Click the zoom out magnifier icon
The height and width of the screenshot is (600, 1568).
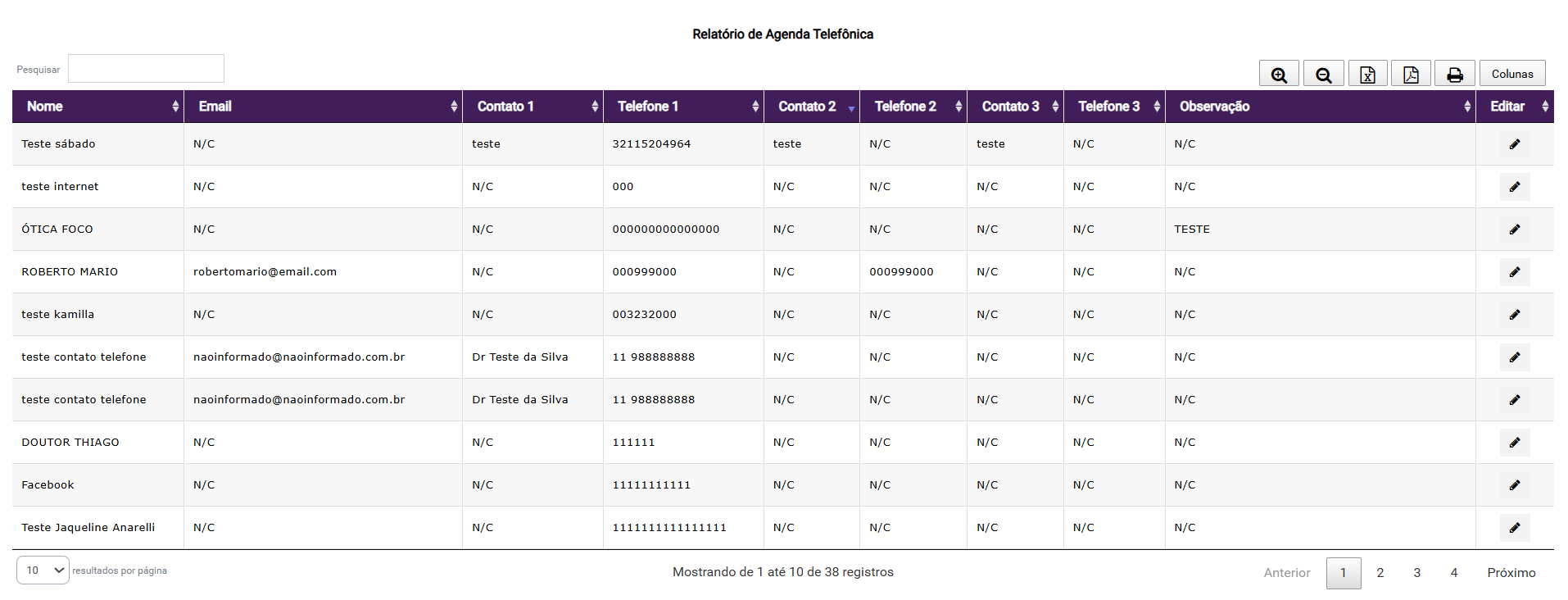coord(1323,74)
